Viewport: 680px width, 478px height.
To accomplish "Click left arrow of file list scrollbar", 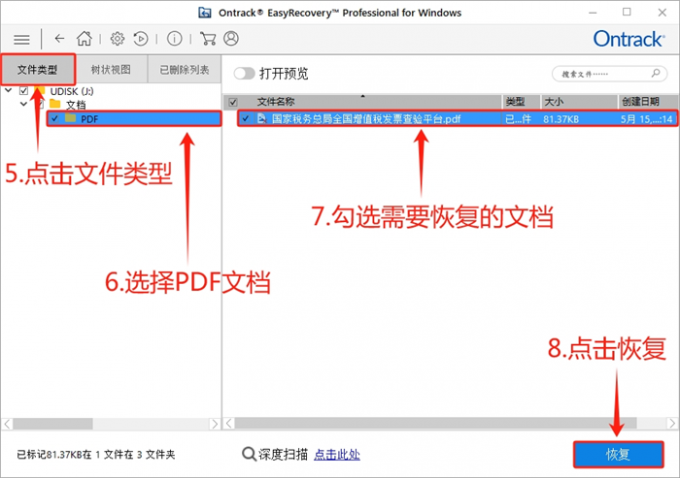I will [x=229, y=423].
